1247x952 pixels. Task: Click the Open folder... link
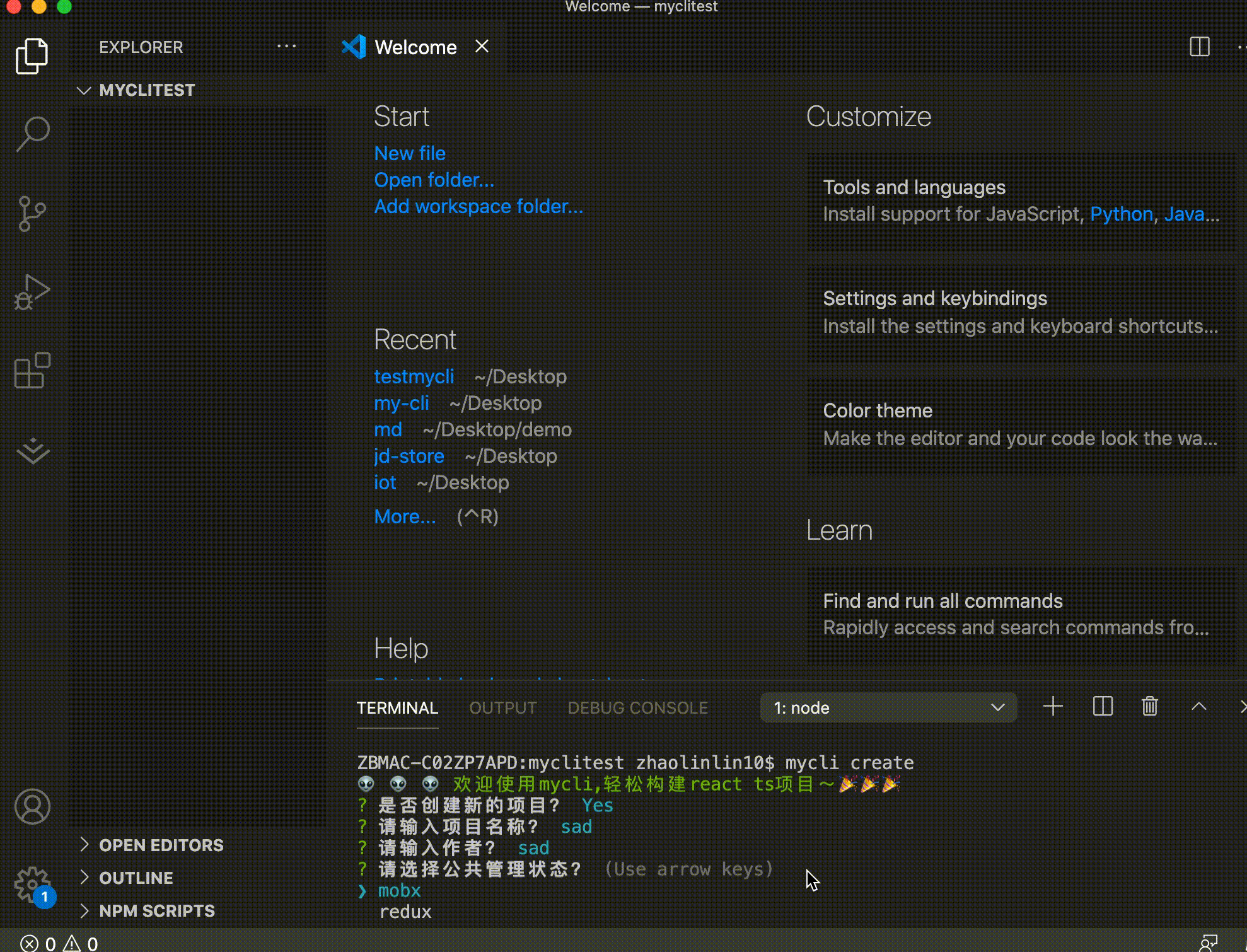pos(434,180)
